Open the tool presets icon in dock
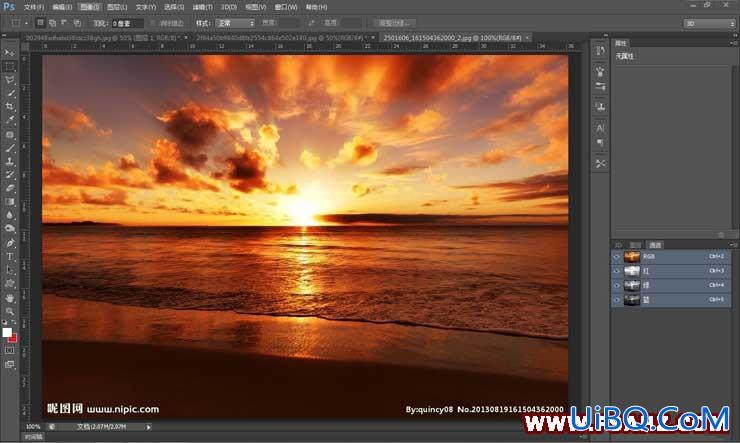 (600, 164)
